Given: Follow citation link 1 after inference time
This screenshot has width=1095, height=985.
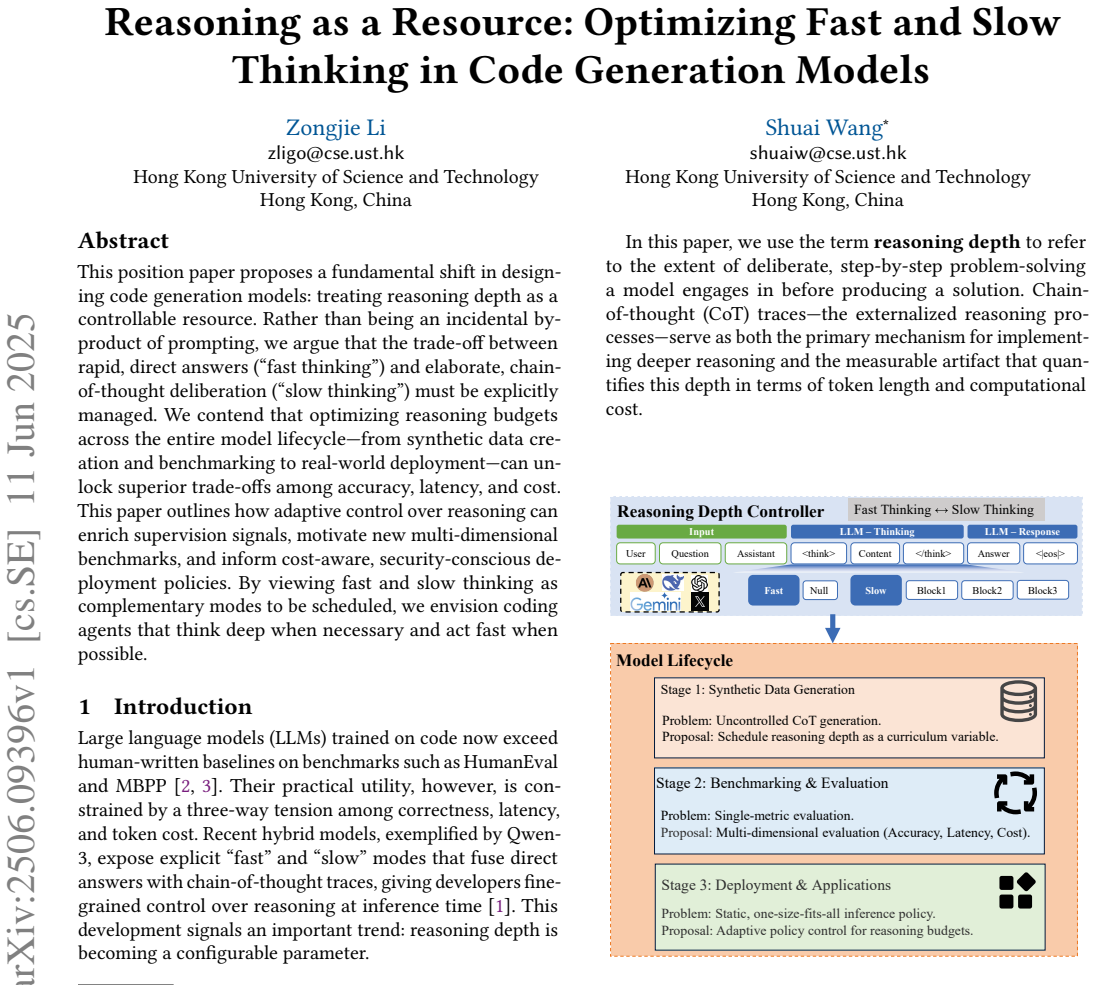Looking at the screenshot, I should [499, 906].
